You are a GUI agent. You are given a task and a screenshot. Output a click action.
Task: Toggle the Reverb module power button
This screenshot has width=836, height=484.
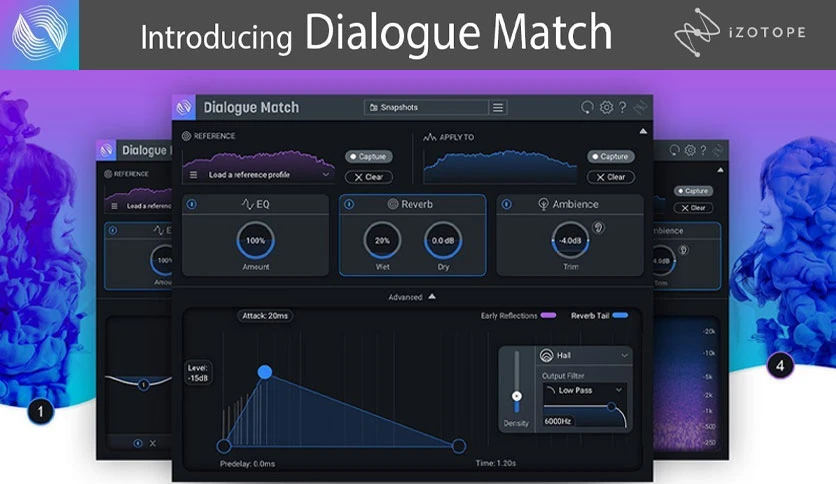pos(349,204)
